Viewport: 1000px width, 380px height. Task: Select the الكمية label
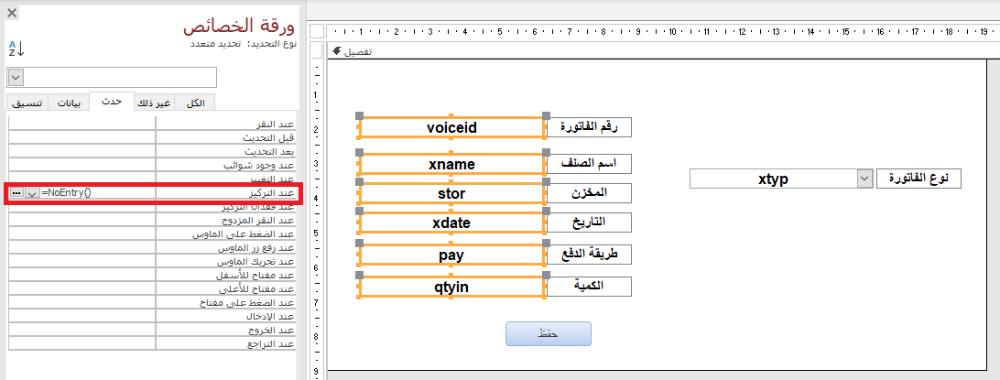(x=590, y=287)
